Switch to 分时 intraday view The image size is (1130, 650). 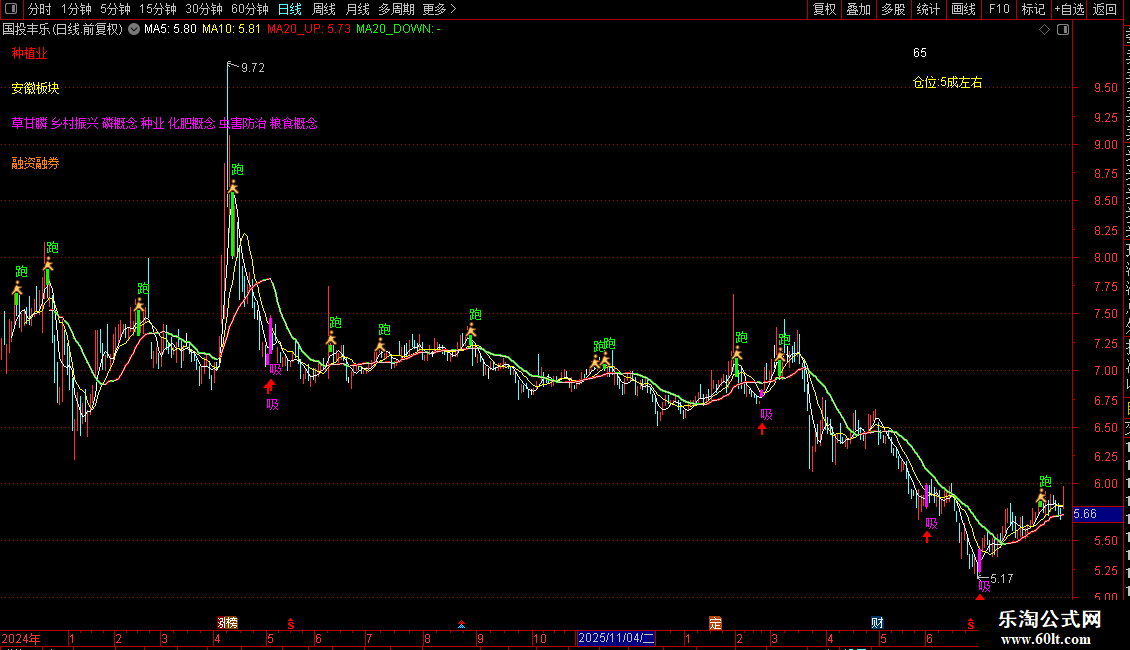click(39, 9)
